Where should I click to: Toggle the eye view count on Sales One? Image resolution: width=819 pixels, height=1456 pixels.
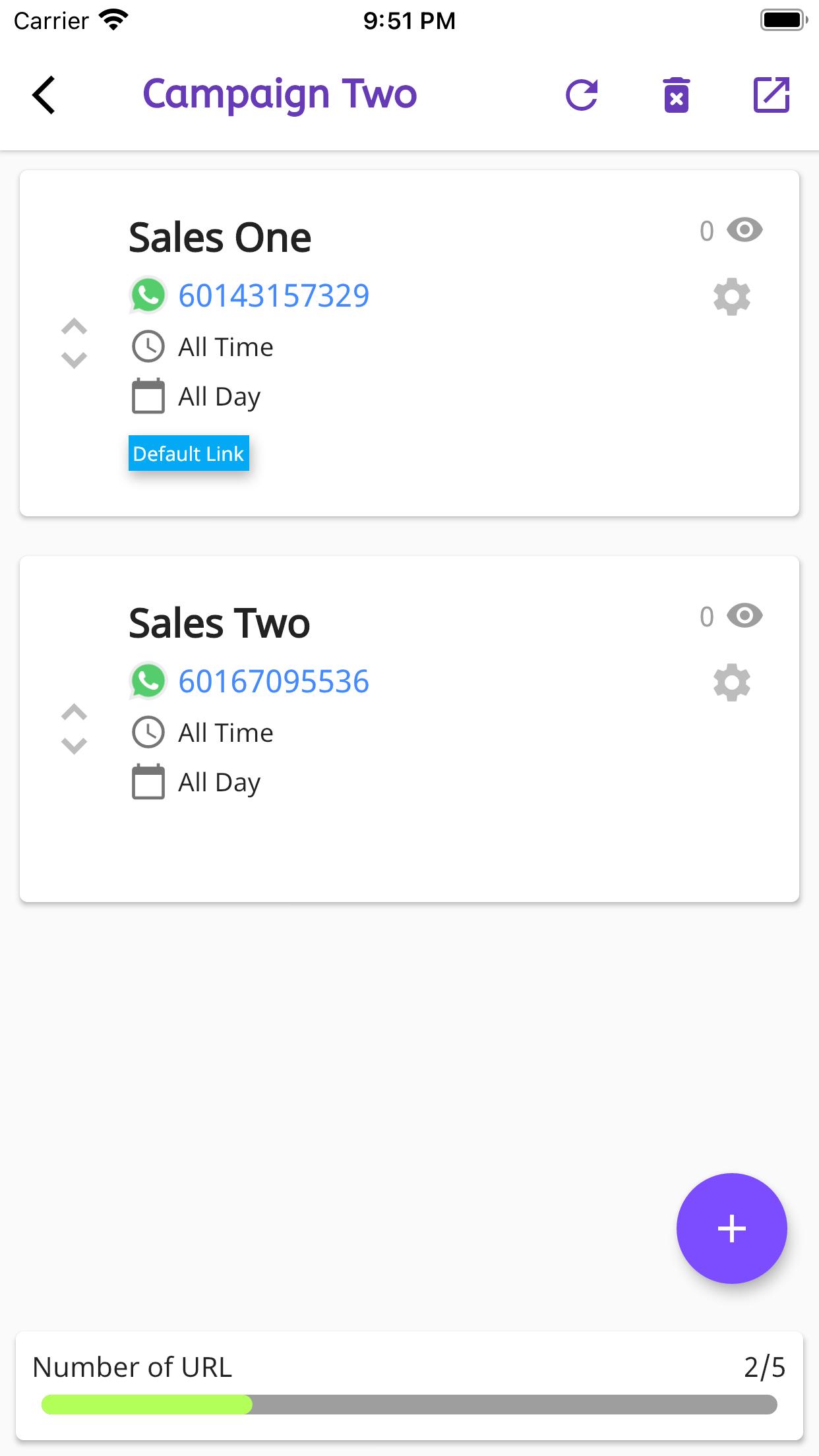coord(744,230)
